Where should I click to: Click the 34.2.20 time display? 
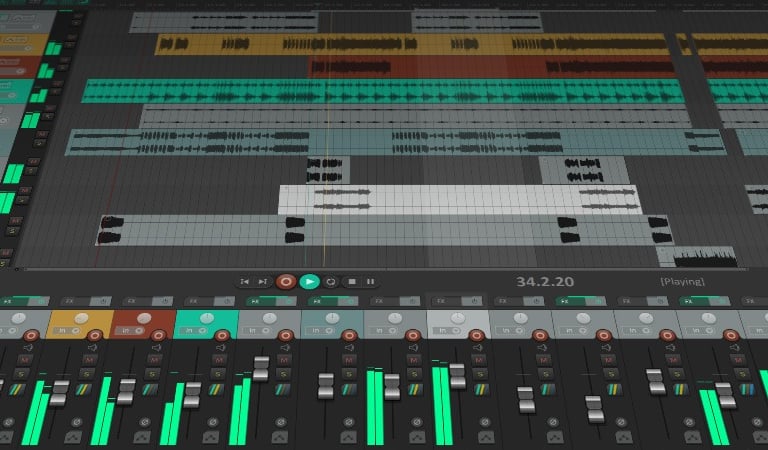coord(545,282)
